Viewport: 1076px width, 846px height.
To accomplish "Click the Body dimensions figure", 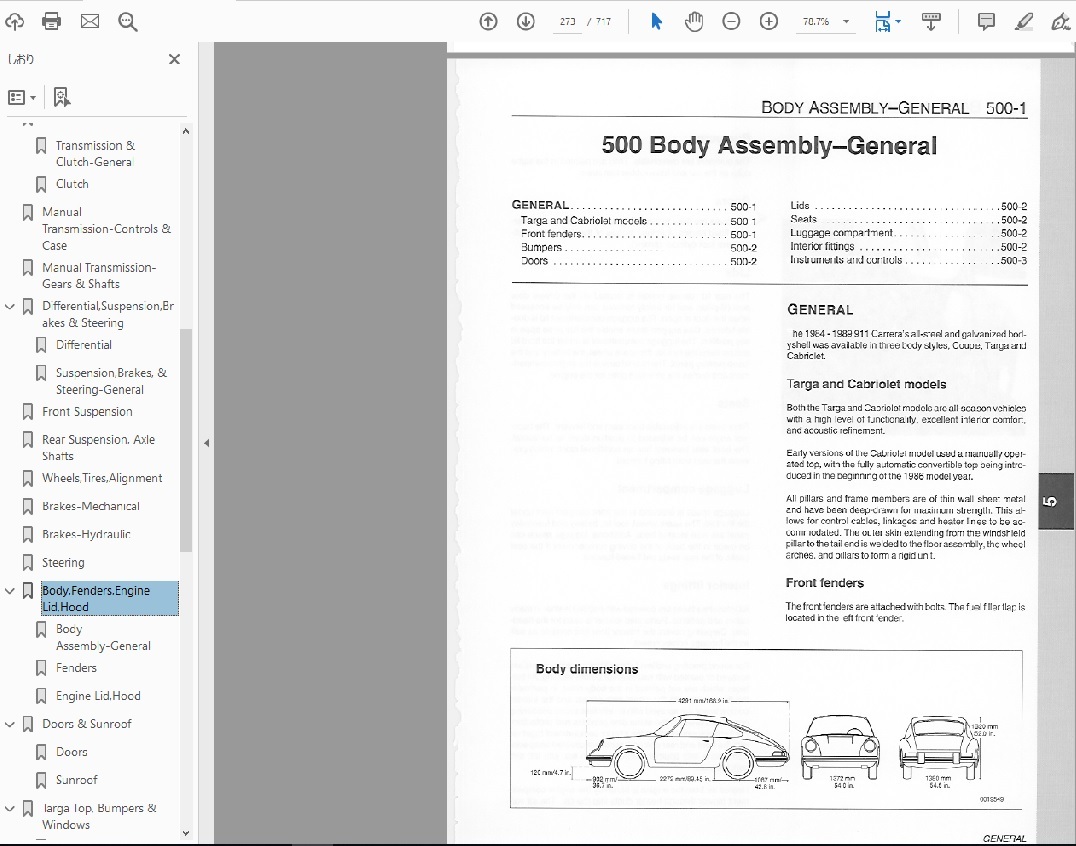I will tap(767, 729).
